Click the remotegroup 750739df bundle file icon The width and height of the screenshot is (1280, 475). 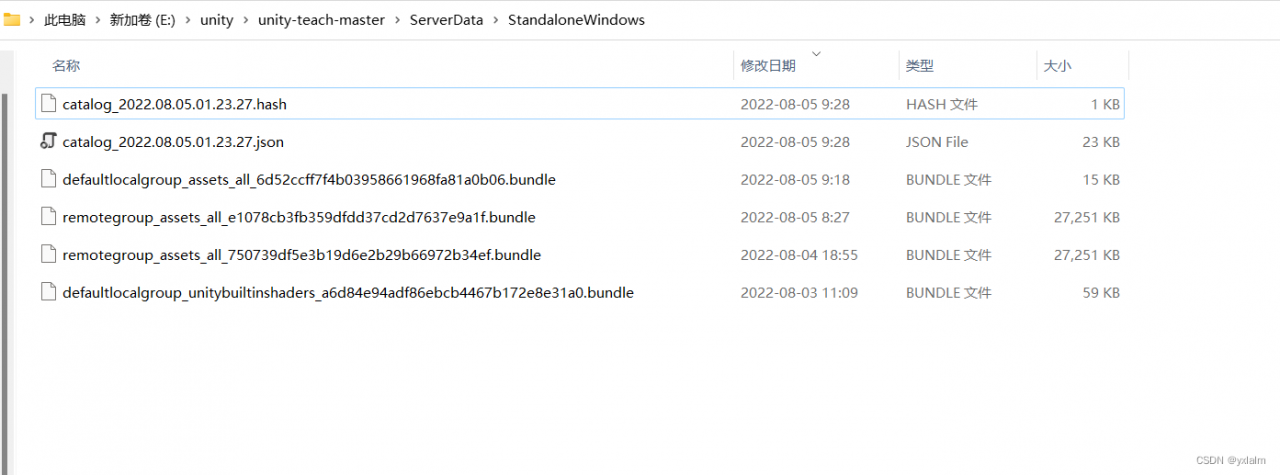coord(48,255)
